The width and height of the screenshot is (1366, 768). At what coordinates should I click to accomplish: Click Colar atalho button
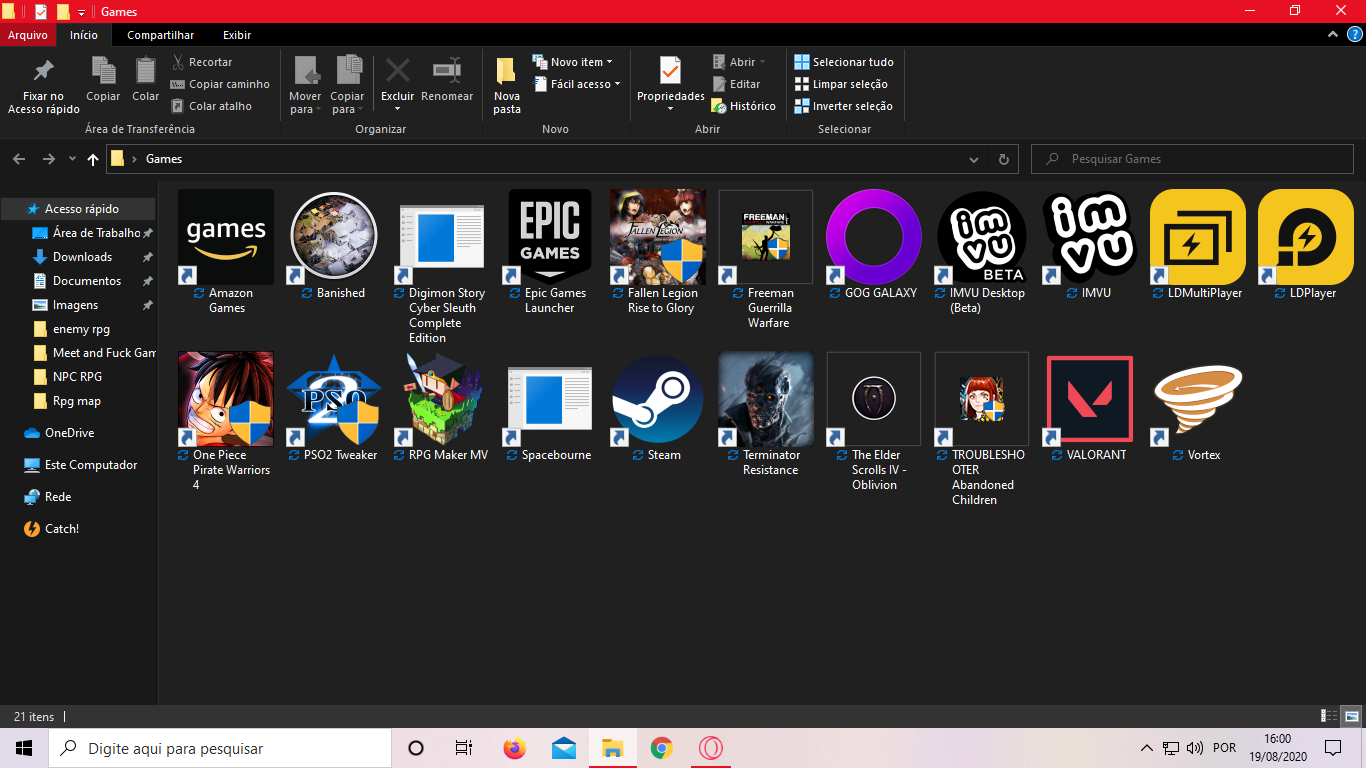tap(211, 106)
